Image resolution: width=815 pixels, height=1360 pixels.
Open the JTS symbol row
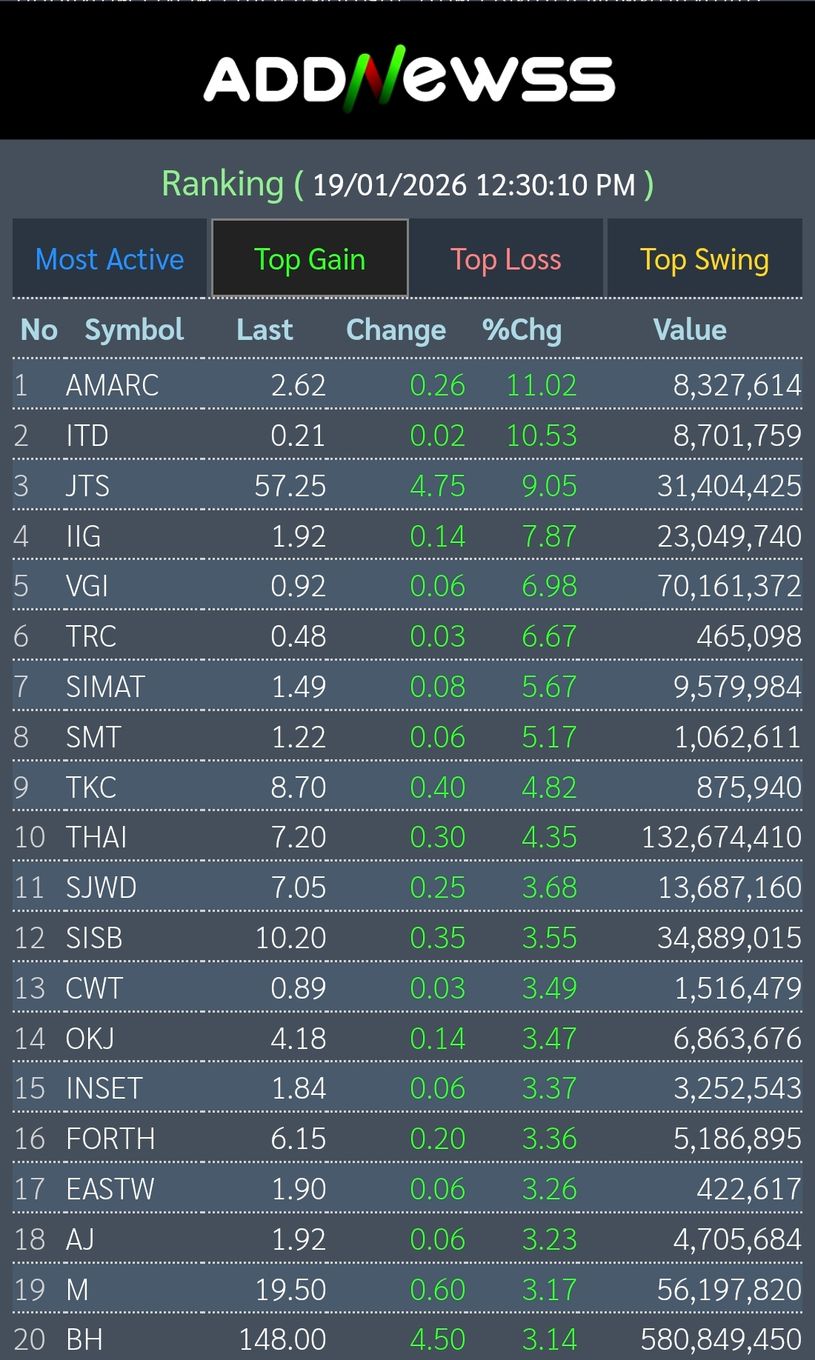click(x=88, y=486)
